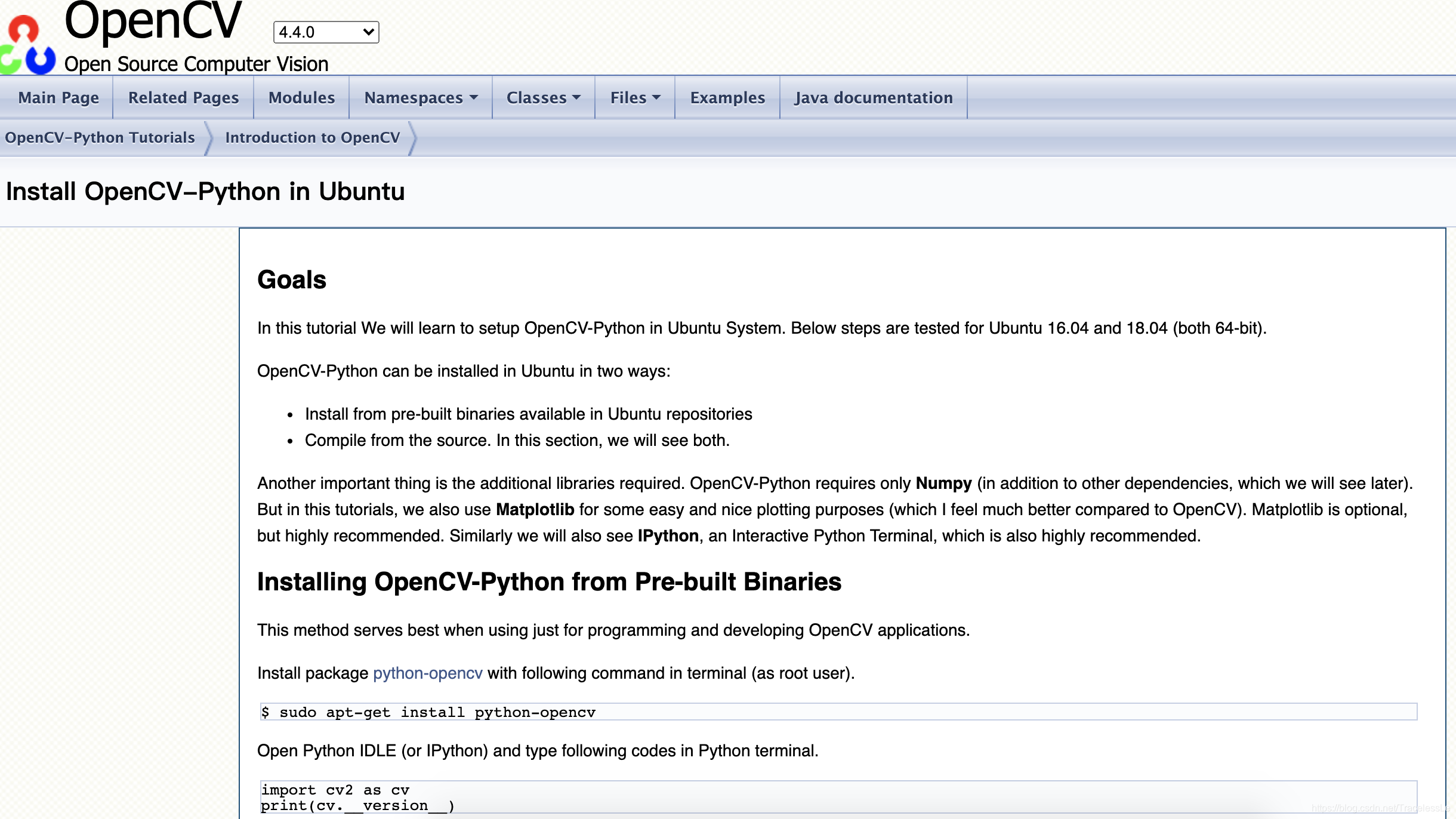Click the Install OpenCV-Python in Ubuntu heading
The image size is (1456, 819).
click(x=205, y=192)
